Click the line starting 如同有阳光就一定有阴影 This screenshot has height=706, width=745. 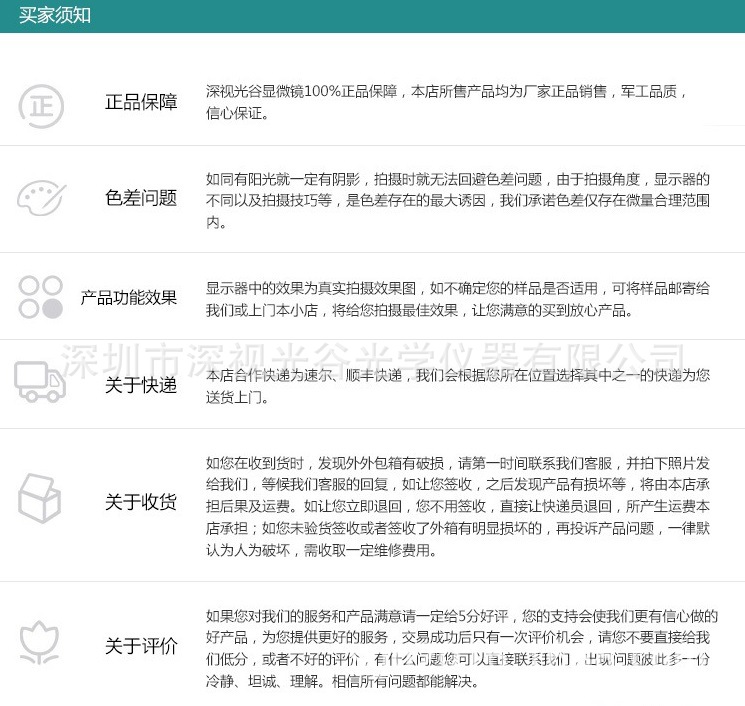[x=458, y=179]
